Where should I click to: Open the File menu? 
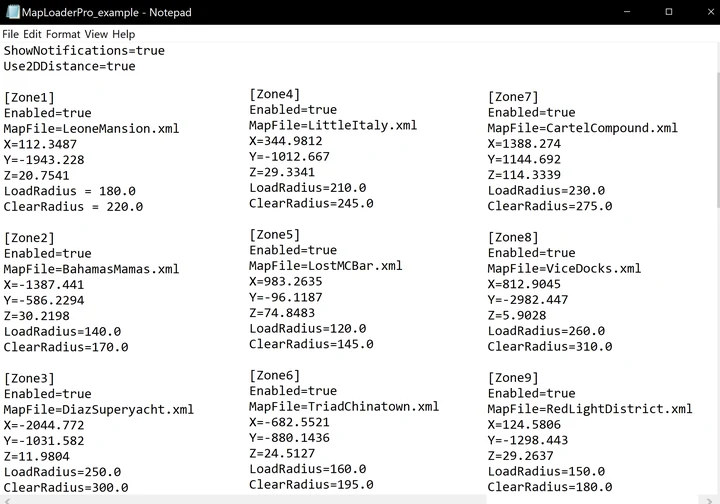(11, 34)
